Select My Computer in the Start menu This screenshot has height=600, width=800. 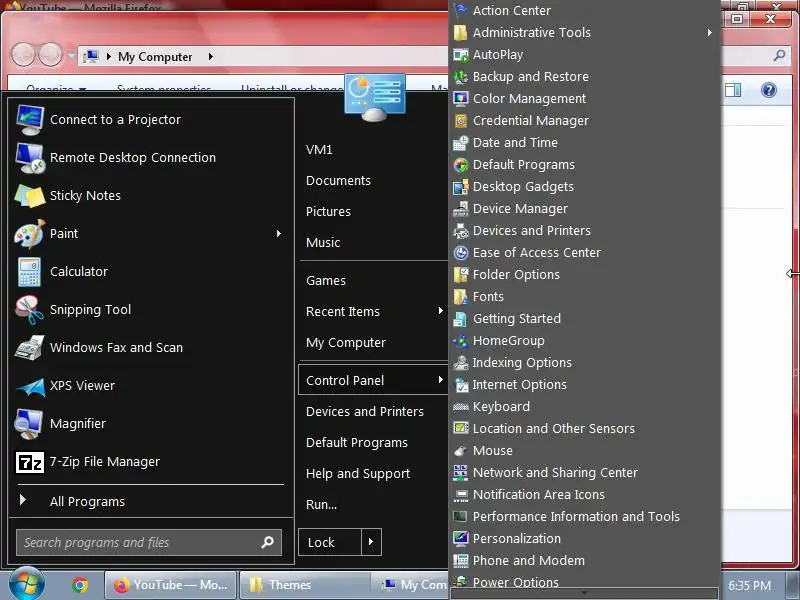[345, 343]
